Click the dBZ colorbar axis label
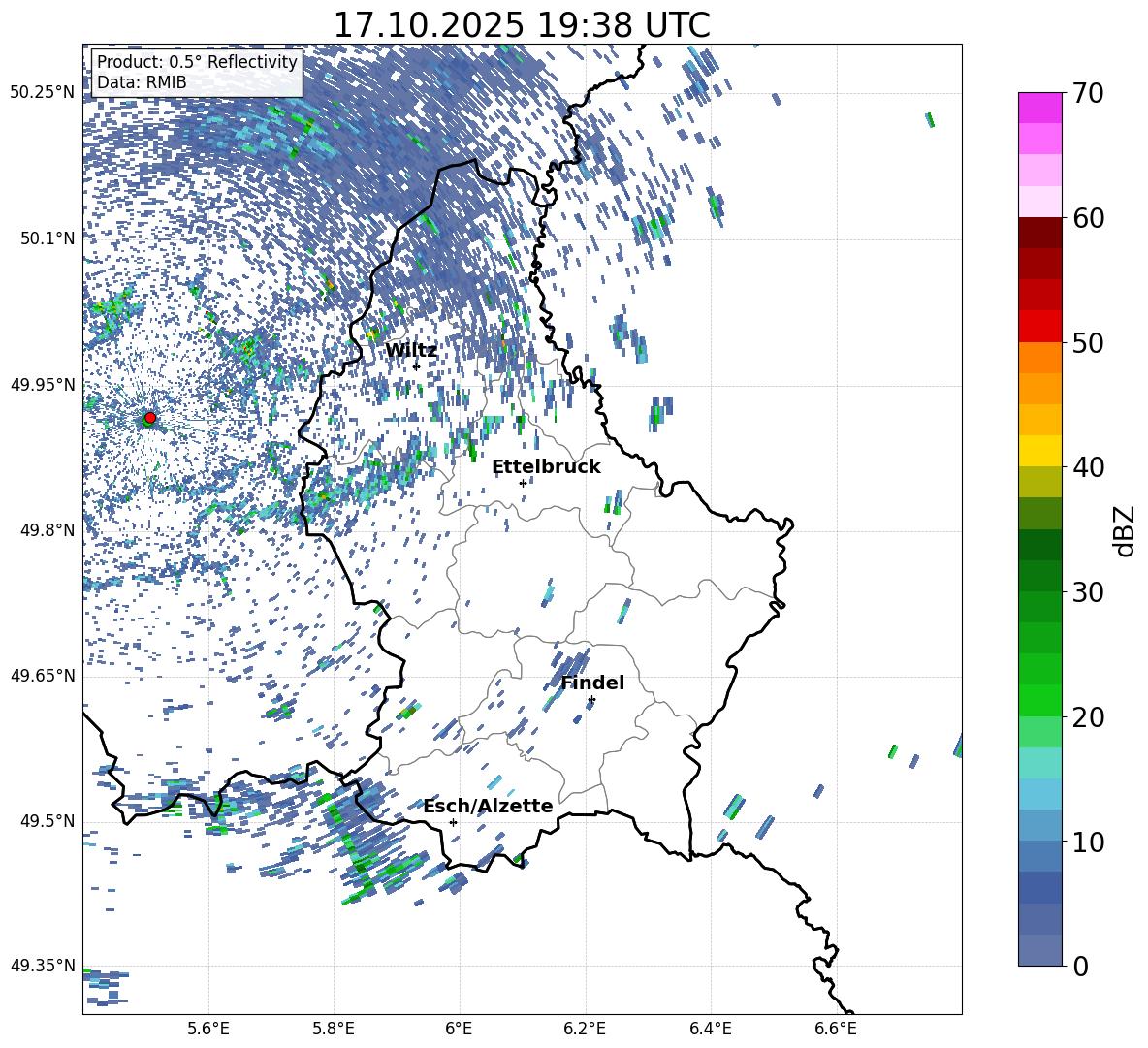Screen dimensions: 1148x1048 point(1125,530)
